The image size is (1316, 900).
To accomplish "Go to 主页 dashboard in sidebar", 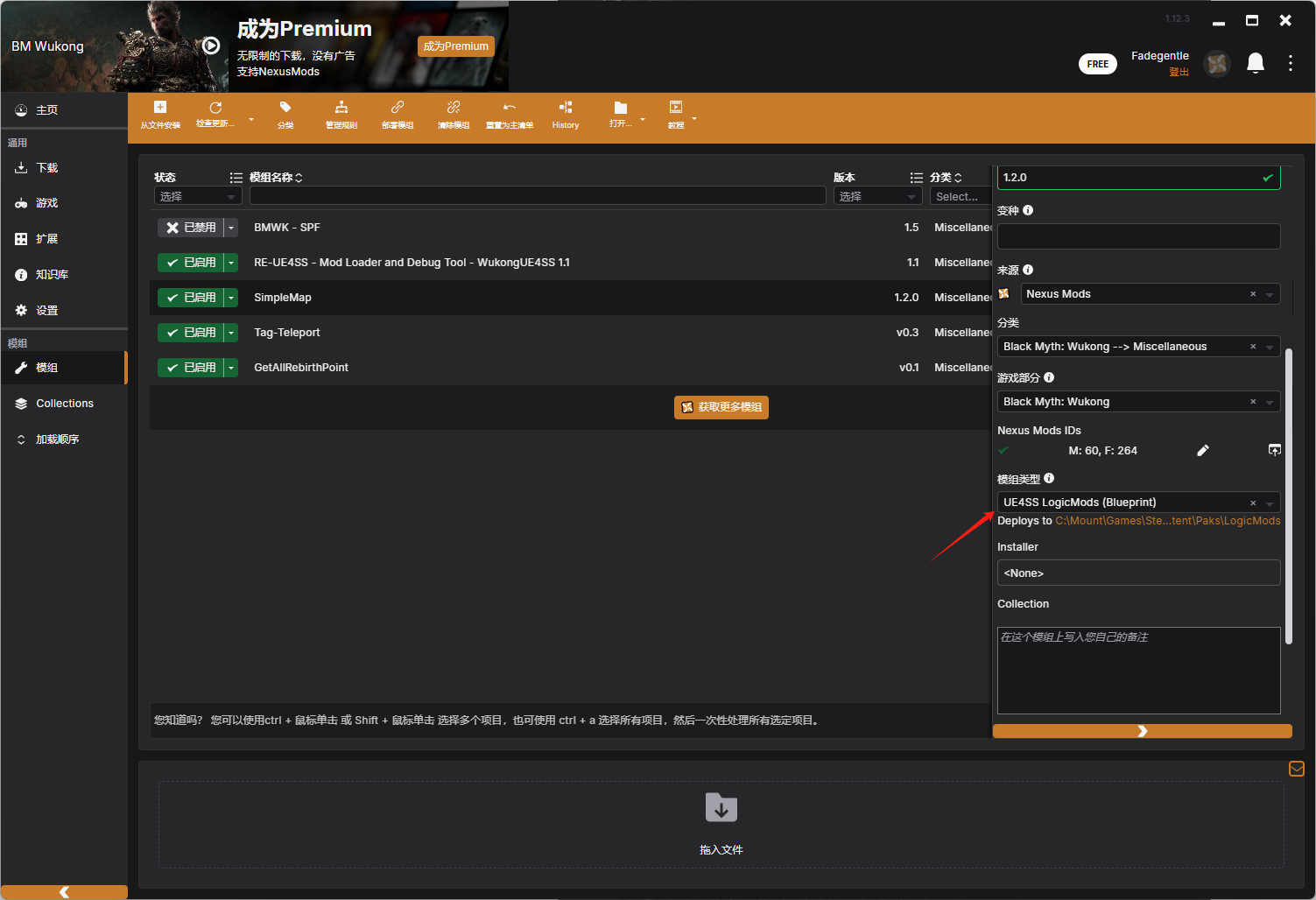I will point(64,110).
